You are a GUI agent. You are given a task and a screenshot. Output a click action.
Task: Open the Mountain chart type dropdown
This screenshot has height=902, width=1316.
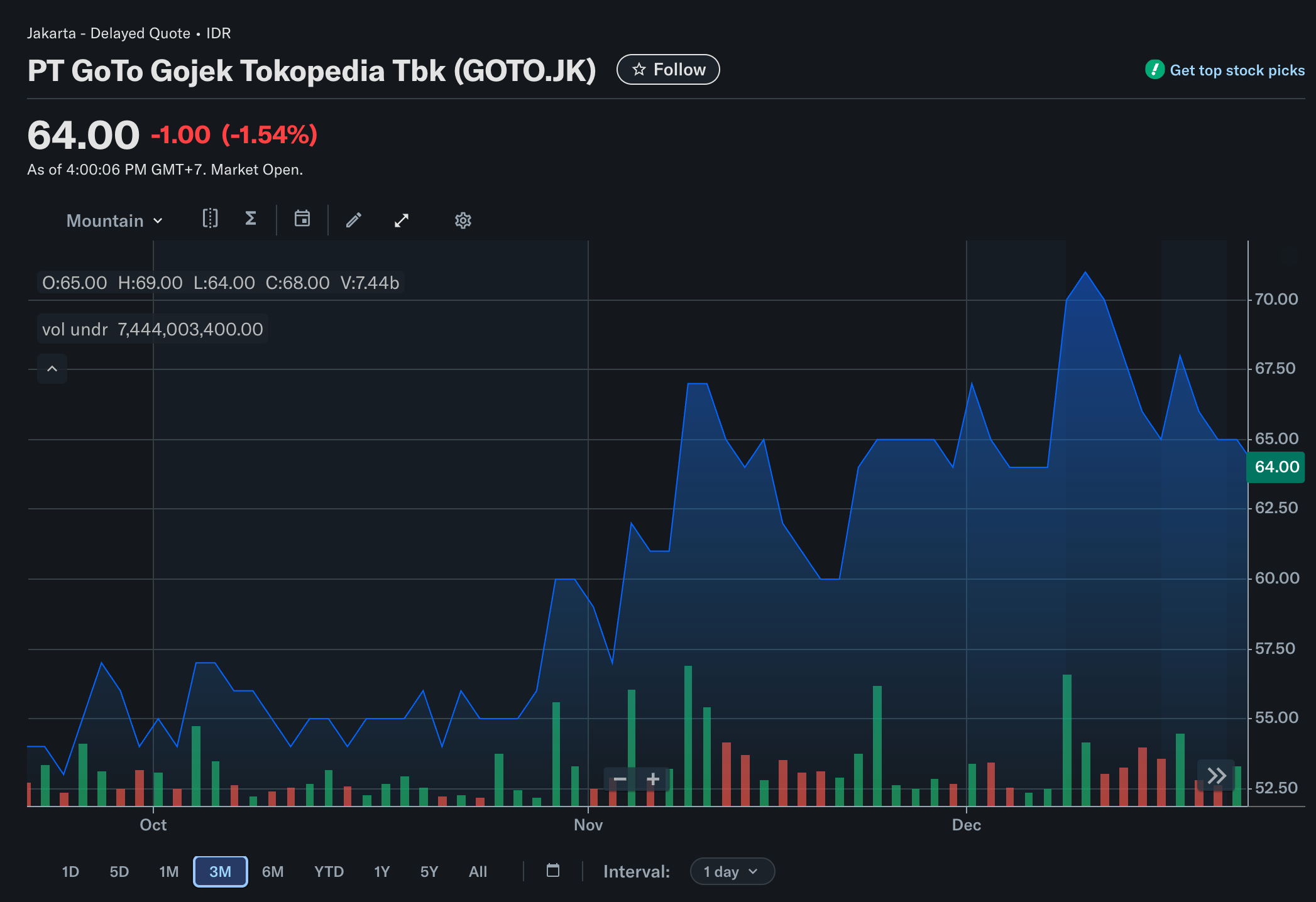click(x=114, y=220)
